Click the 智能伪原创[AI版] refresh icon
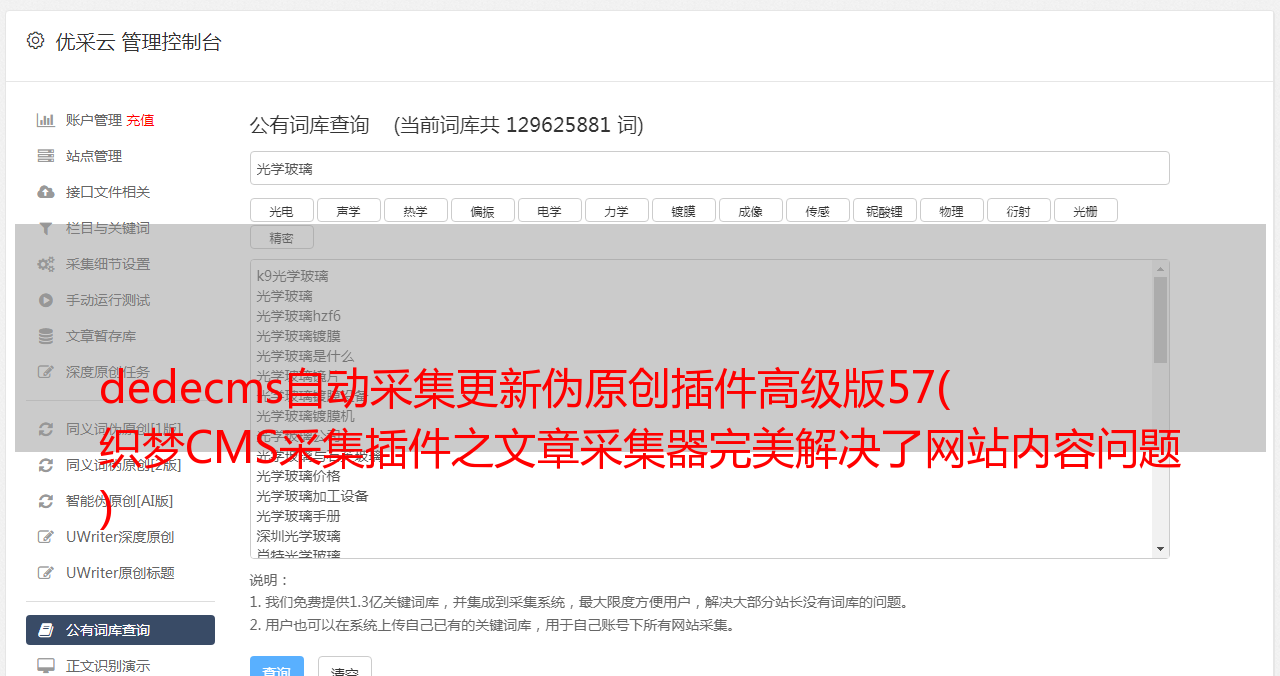Image resolution: width=1280 pixels, height=676 pixels. click(45, 501)
